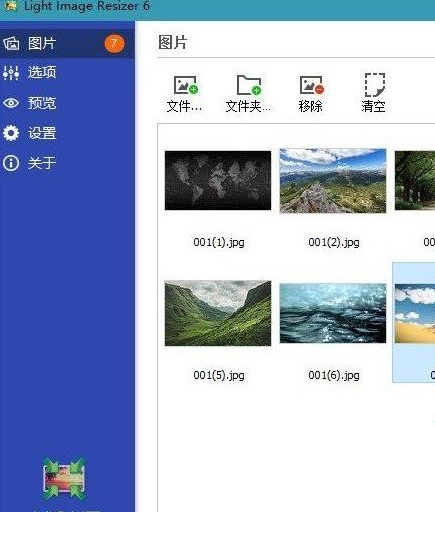Select the world map thumbnail 001(1).jpg
Screen dimensions: 435x535
pyautogui.click(x=218, y=180)
